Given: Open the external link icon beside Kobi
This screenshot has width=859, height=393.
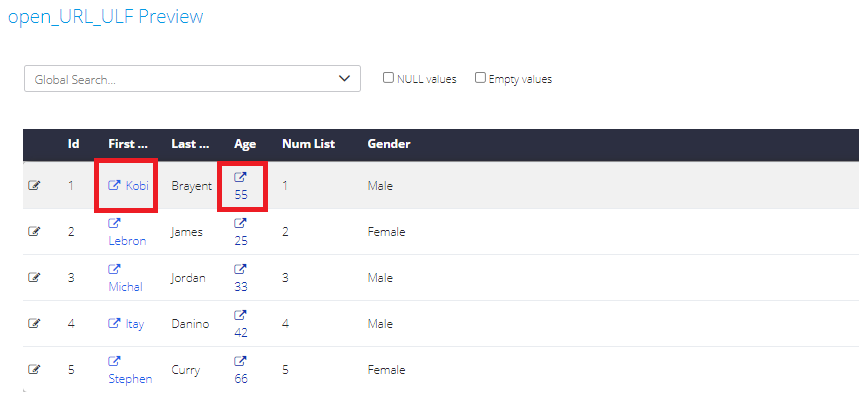Looking at the screenshot, I should click(114, 185).
